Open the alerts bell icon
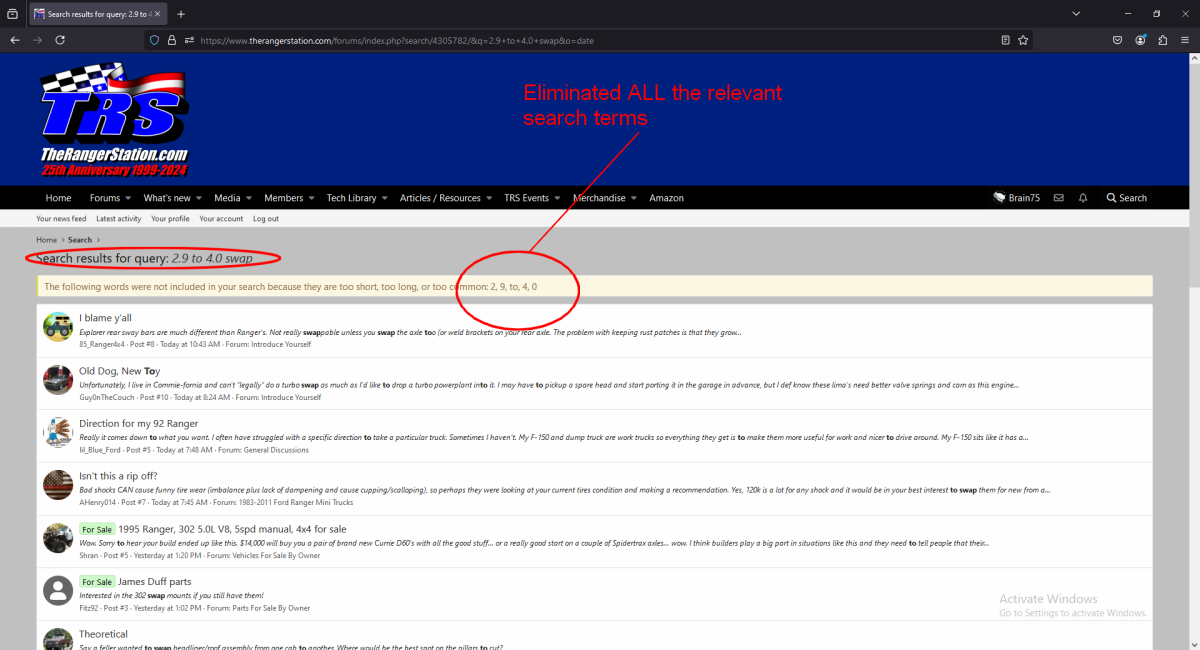The image size is (1200, 650). [x=1083, y=198]
